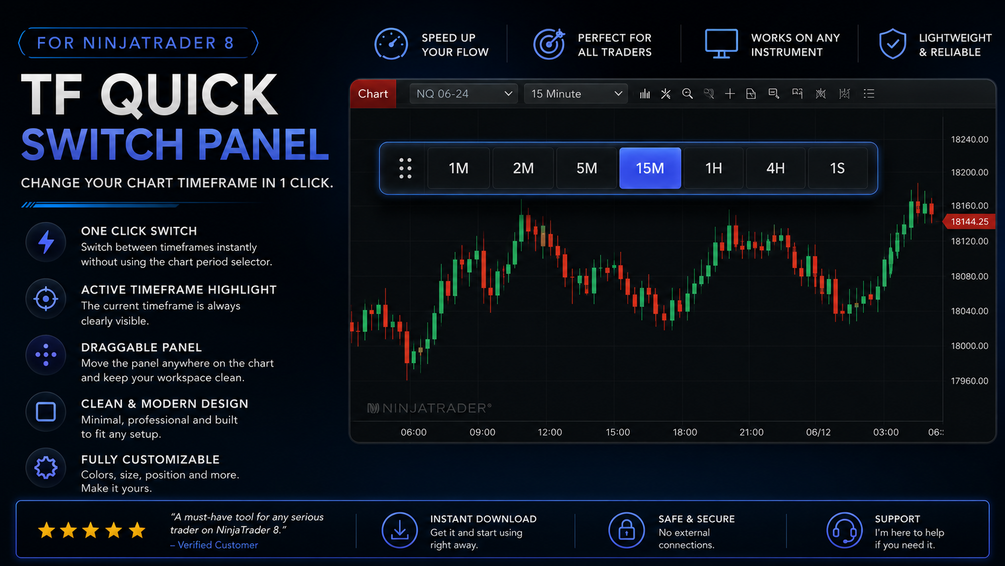1005x566 pixels.
Task: Click the gear Fully Customizable icon
Action: 46,467
